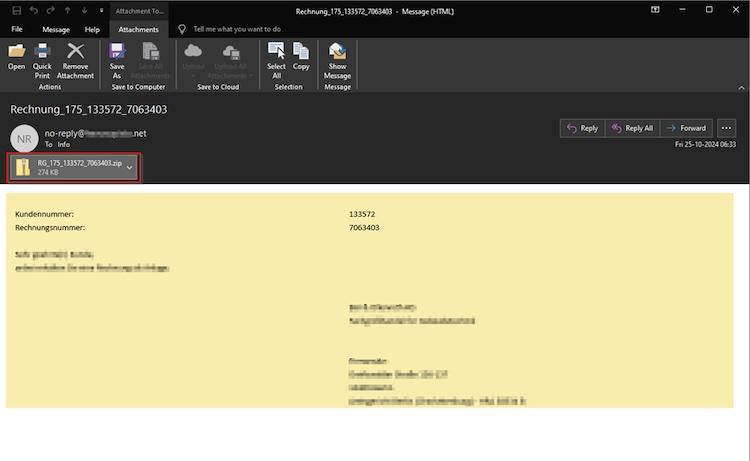Select the RG_175_133572_7063403.zip attachment
Image resolution: width=750 pixels, height=461 pixels.
(x=73, y=167)
